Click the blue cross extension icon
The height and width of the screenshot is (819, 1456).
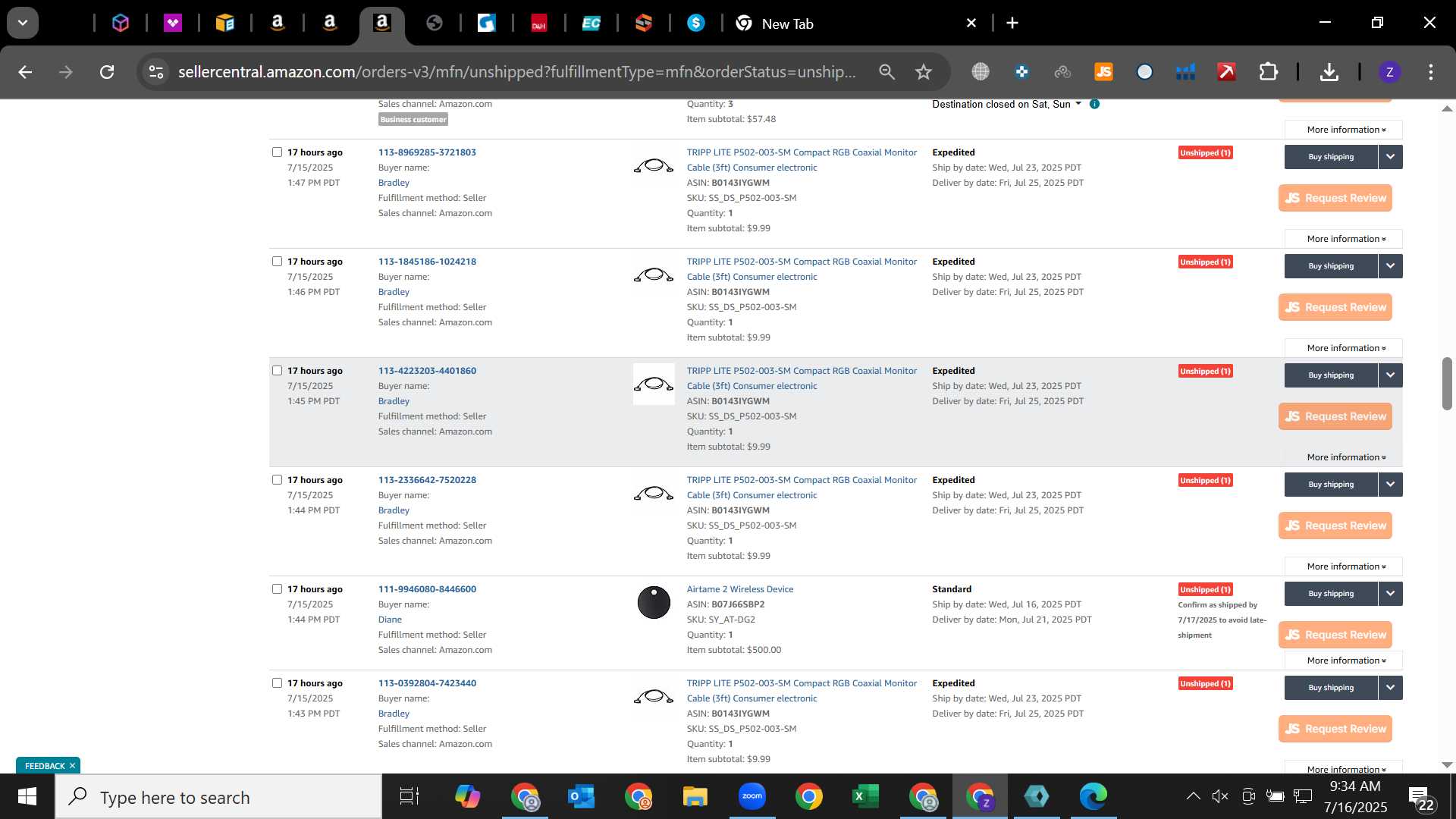pyautogui.click(x=1021, y=72)
